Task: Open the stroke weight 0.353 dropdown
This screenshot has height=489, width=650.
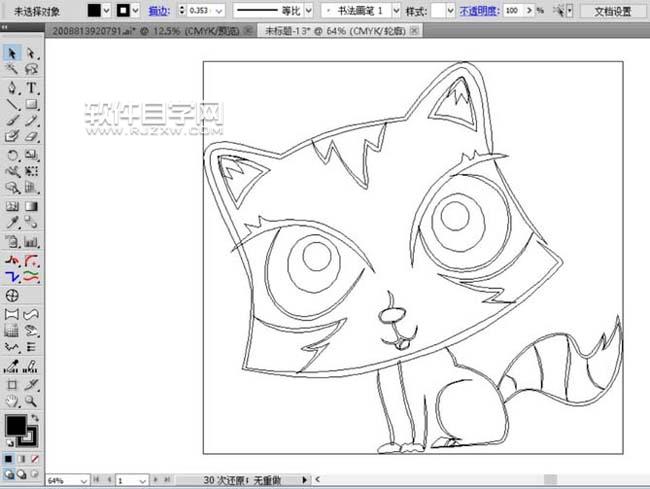Action: point(219,11)
